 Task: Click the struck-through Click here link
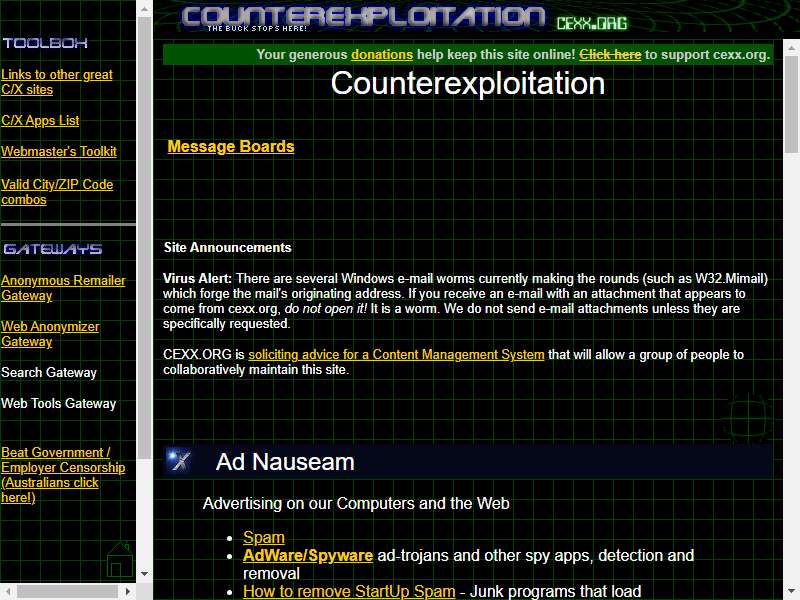click(x=610, y=55)
